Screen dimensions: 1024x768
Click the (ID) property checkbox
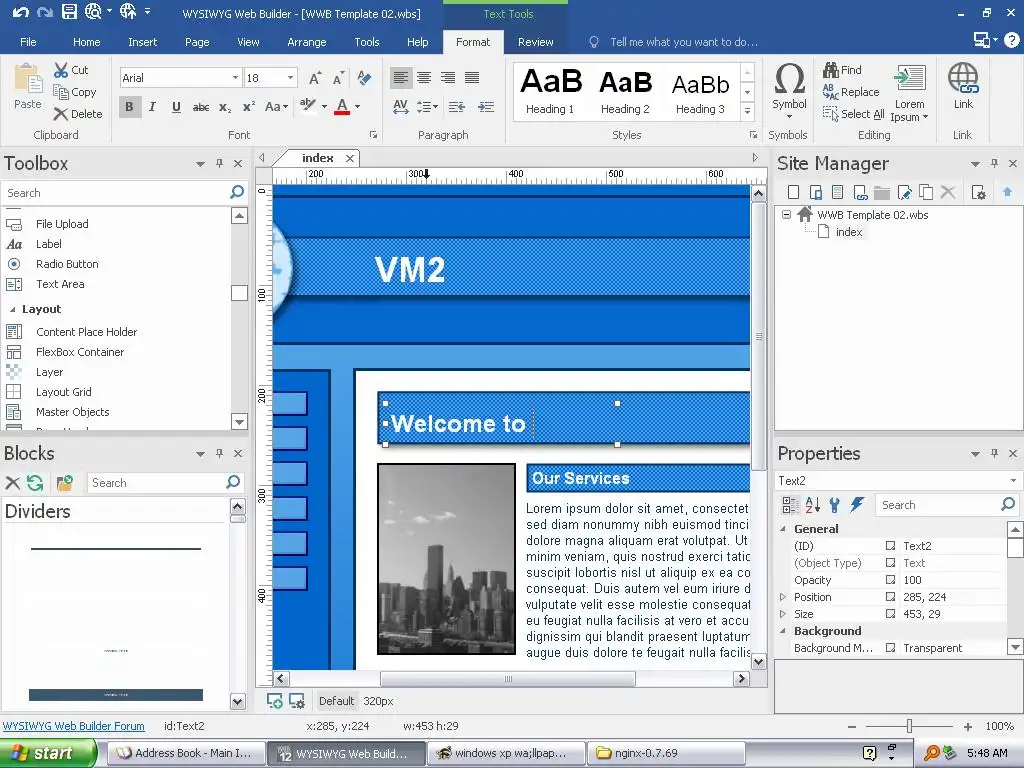point(890,546)
